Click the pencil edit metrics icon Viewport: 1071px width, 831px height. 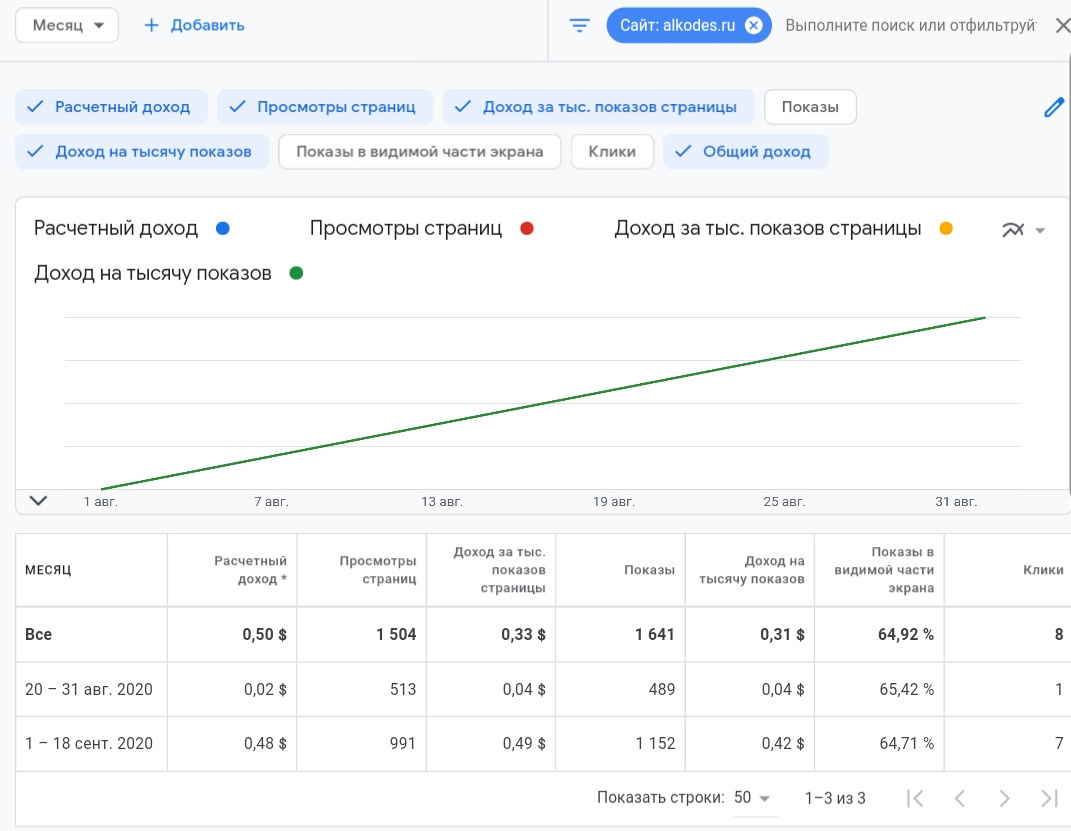[1053, 108]
